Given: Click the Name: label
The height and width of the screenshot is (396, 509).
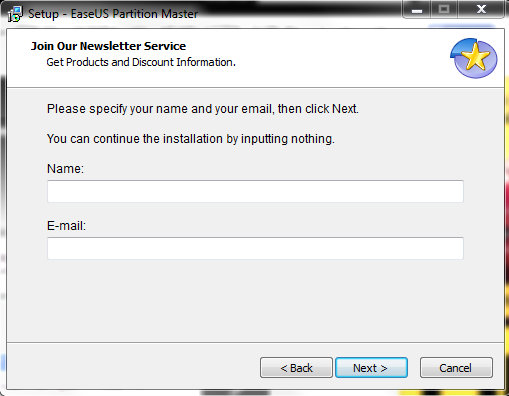Looking at the screenshot, I should click(x=65, y=169).
